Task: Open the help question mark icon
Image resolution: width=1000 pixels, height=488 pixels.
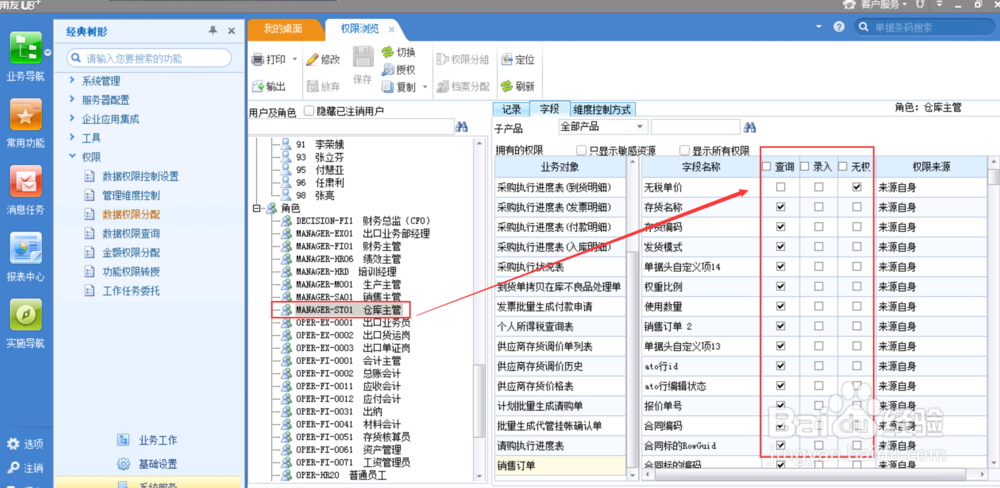Action: click(839, 27)
